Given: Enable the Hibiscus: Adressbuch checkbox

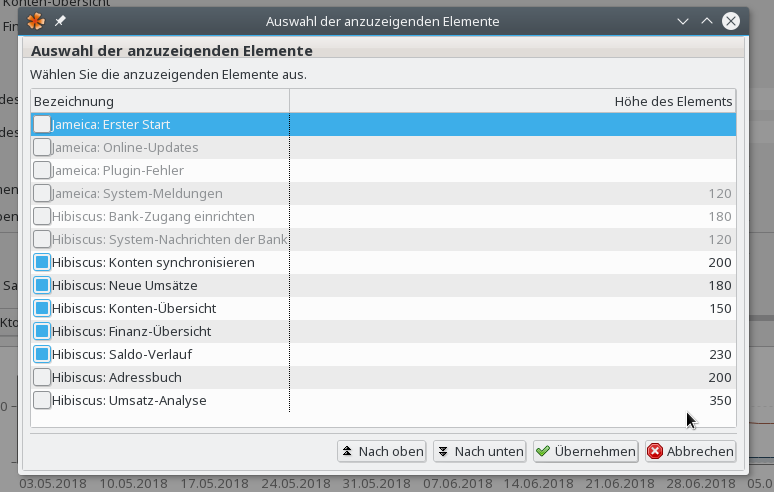Looking at the screenshot, I should tap(42, 377).
